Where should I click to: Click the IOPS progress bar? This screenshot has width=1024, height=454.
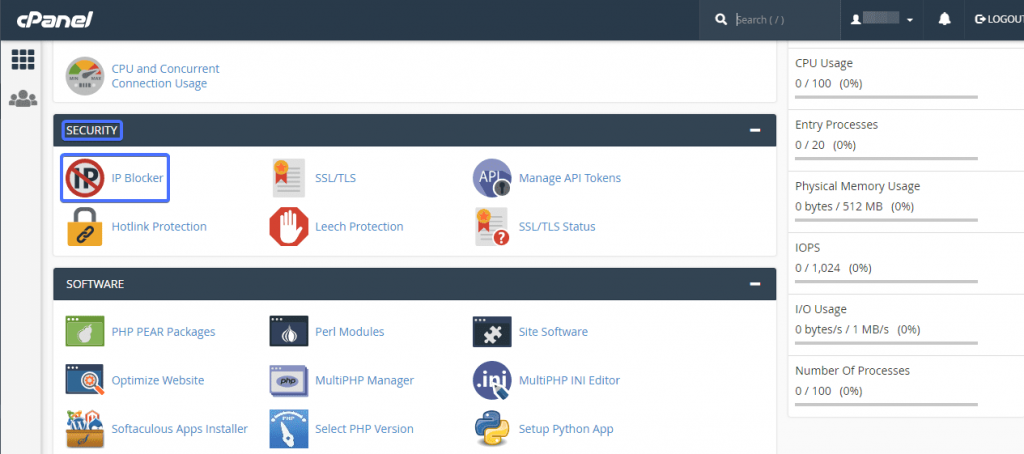pos(886,282)
